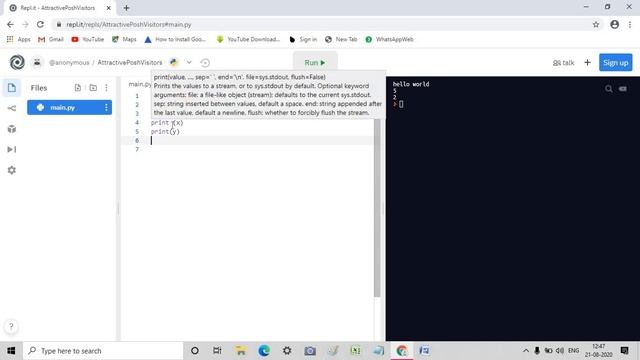Open How to Install Goo... bookmark

pos(175,39)
